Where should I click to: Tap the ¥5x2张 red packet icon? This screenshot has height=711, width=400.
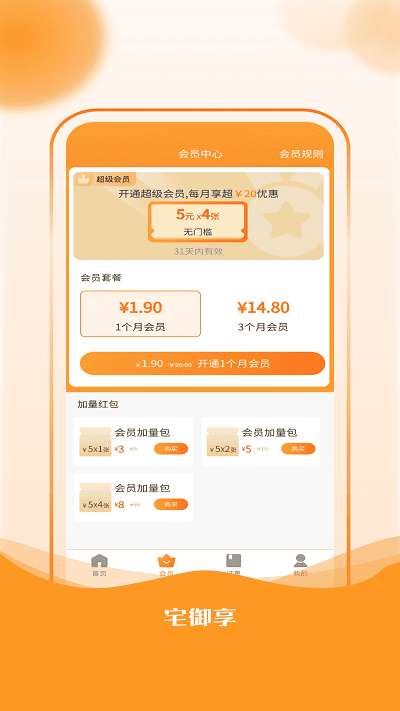pyautogui.click(x=222, y=441)
